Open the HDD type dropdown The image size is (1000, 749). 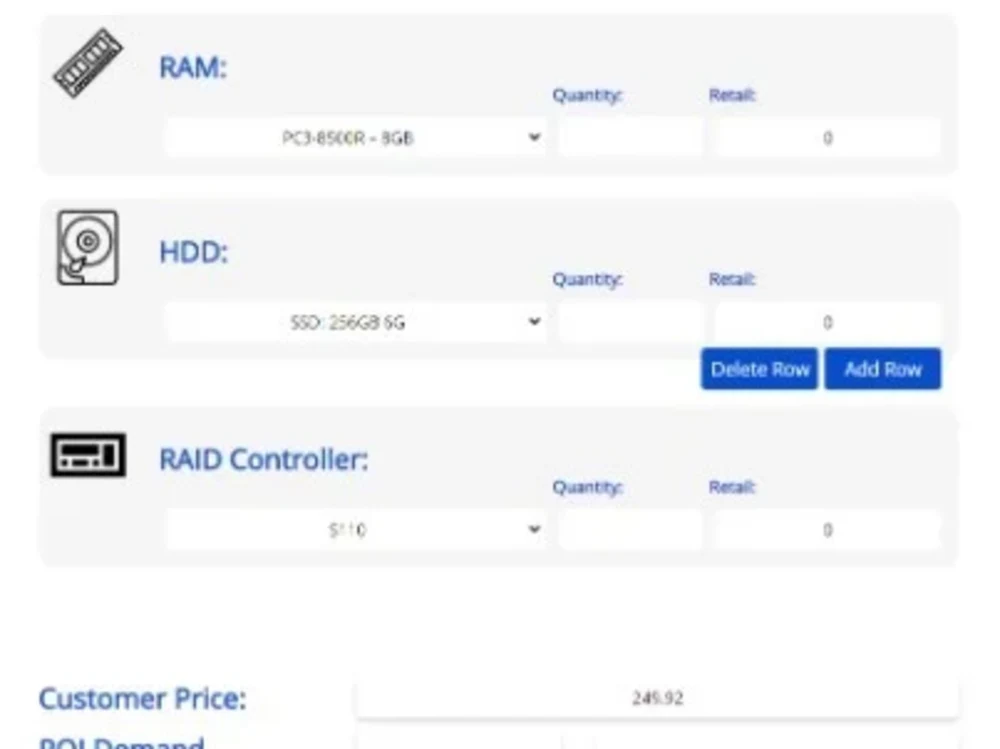[x=356, y=322]
